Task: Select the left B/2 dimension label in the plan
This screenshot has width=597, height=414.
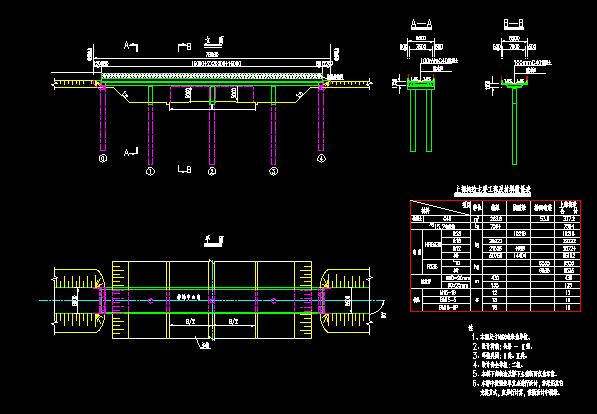Action: [190, 322]
